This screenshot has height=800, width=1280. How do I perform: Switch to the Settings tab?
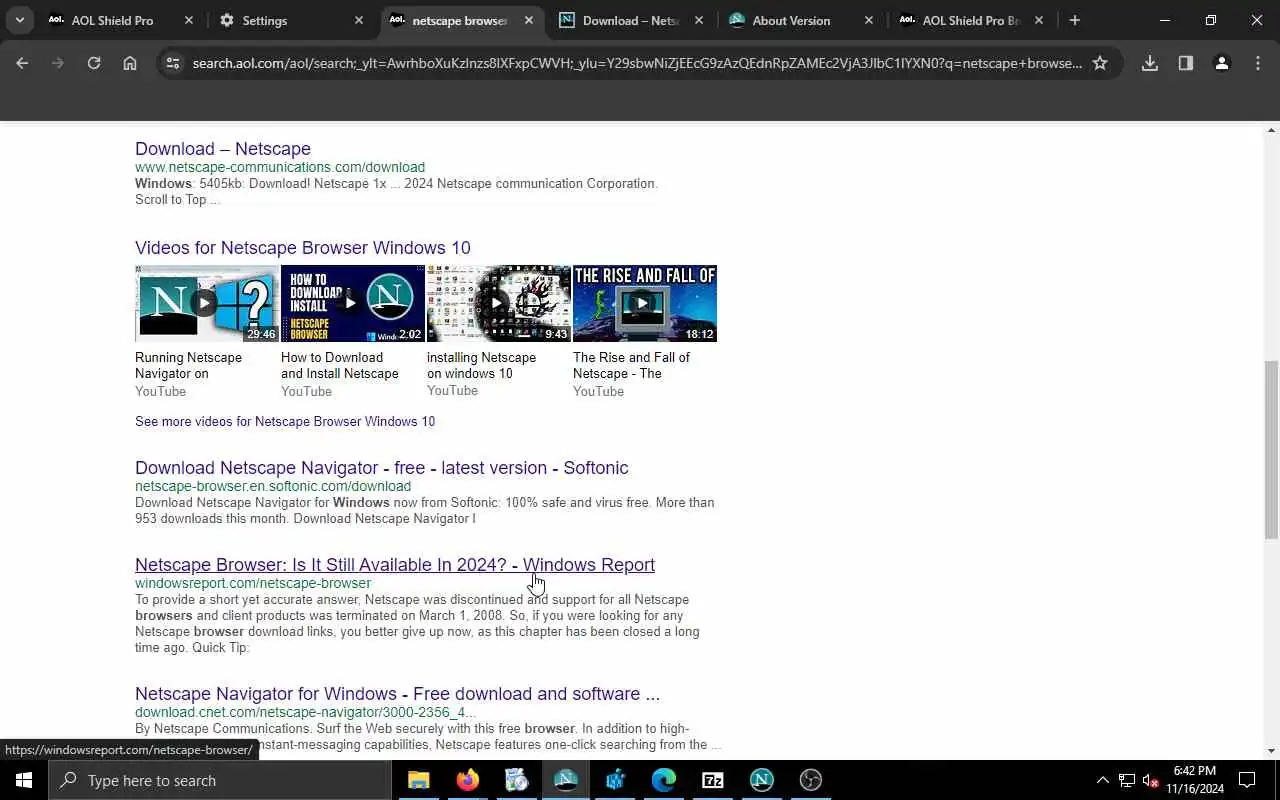[290, 20]
